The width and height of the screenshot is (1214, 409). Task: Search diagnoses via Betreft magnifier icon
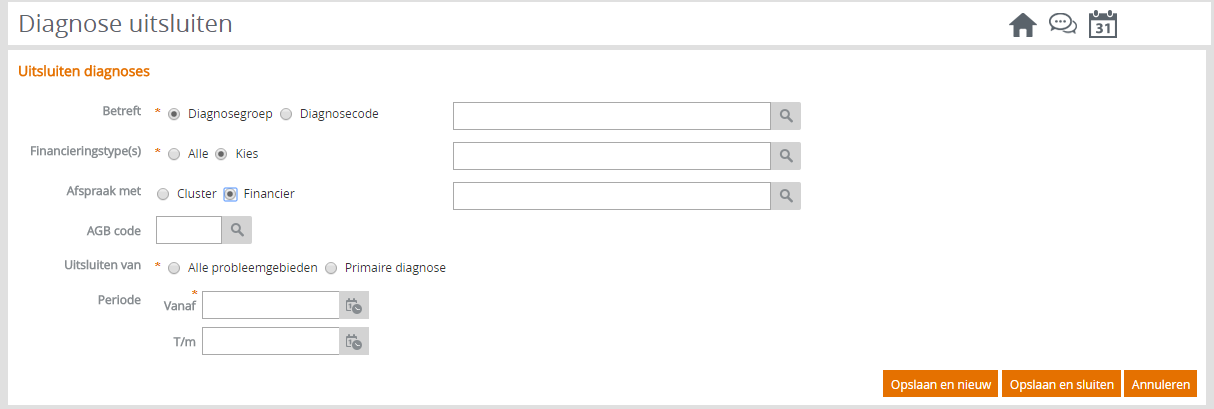[786, 116]
